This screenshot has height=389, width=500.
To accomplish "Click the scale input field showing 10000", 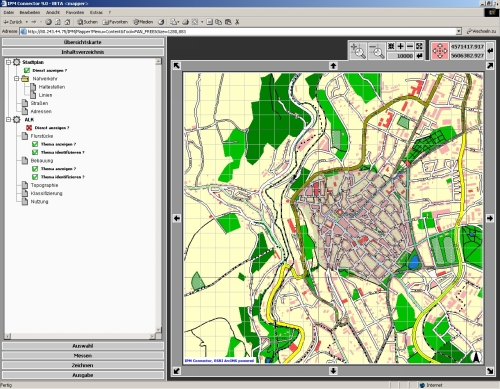I will (401, 56).
